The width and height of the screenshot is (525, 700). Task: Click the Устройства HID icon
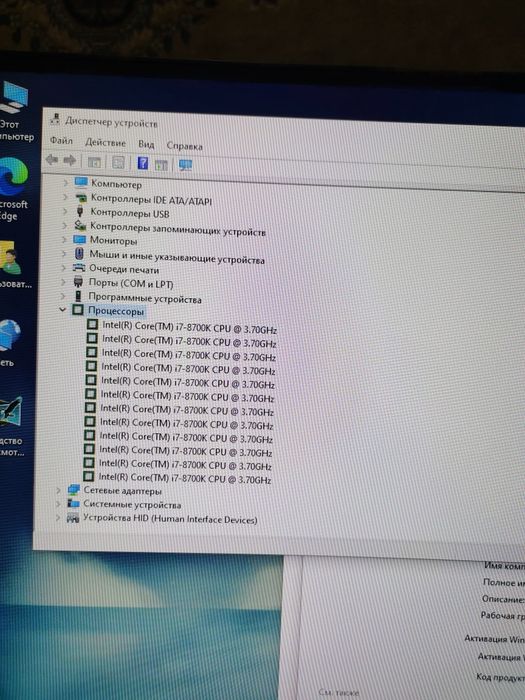tap(73, 518)
